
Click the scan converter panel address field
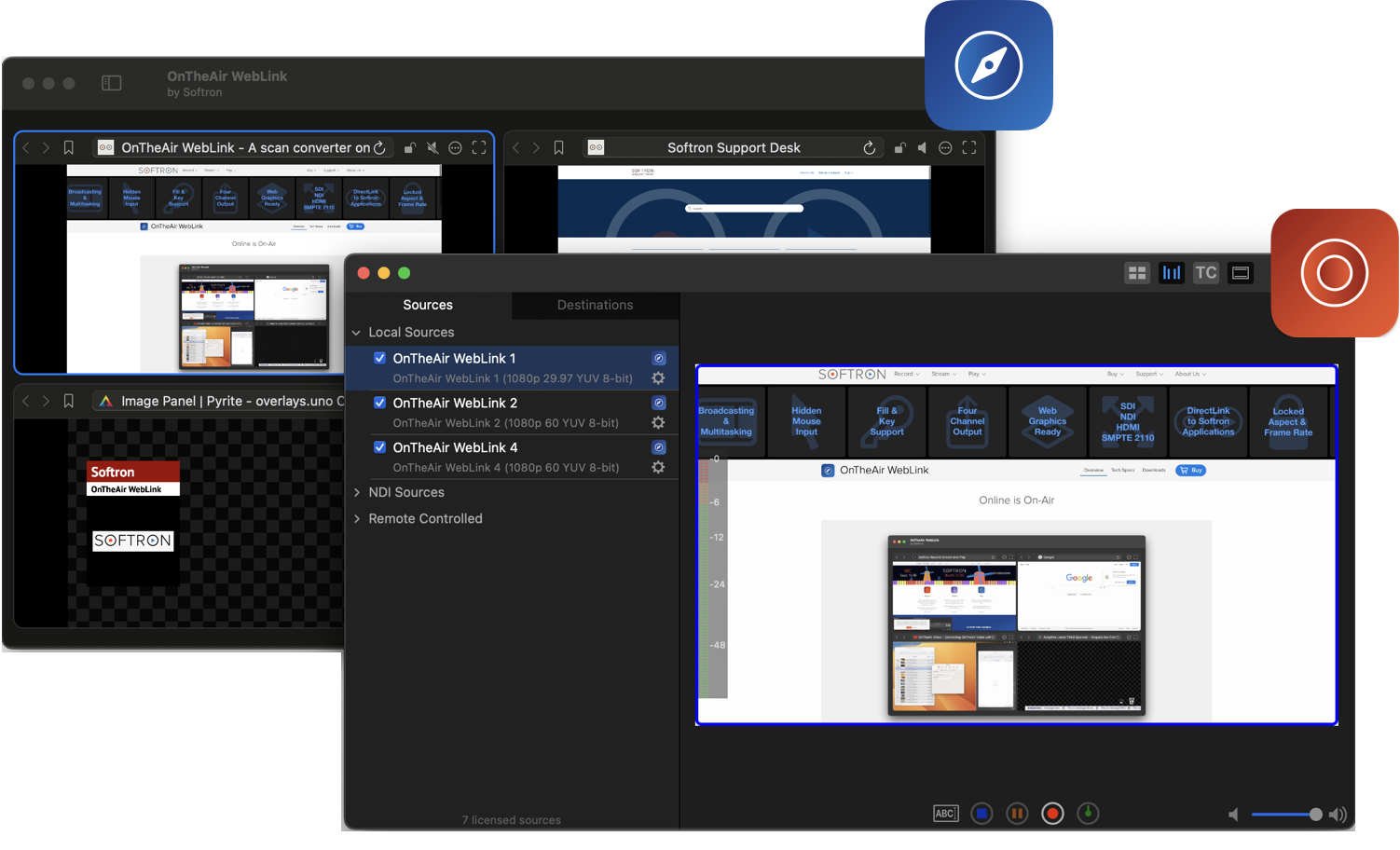pyautogui.click(x=242, y=147)
